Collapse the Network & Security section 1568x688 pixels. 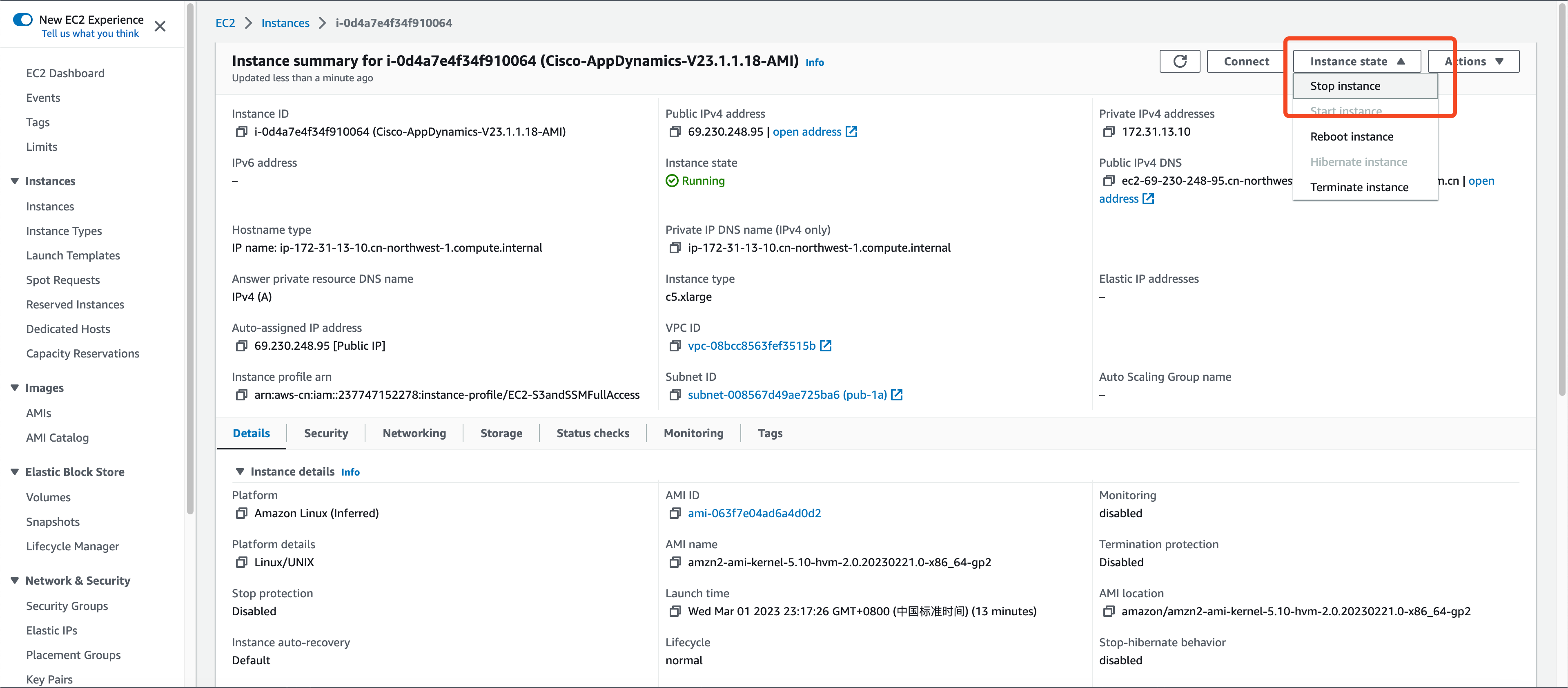pyautogui.click(x=15, y=581)
